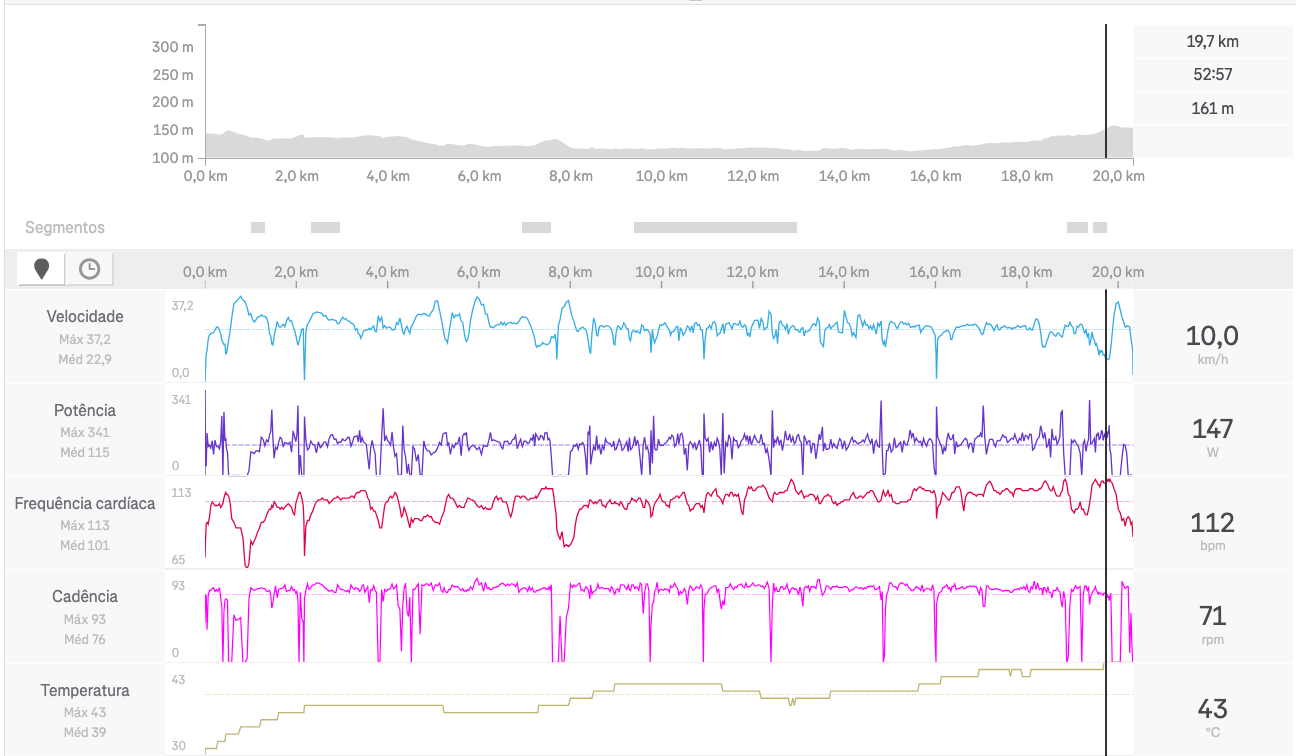Click the "Segmentos" label
1296x756 pixels.
tap(65, 228)
